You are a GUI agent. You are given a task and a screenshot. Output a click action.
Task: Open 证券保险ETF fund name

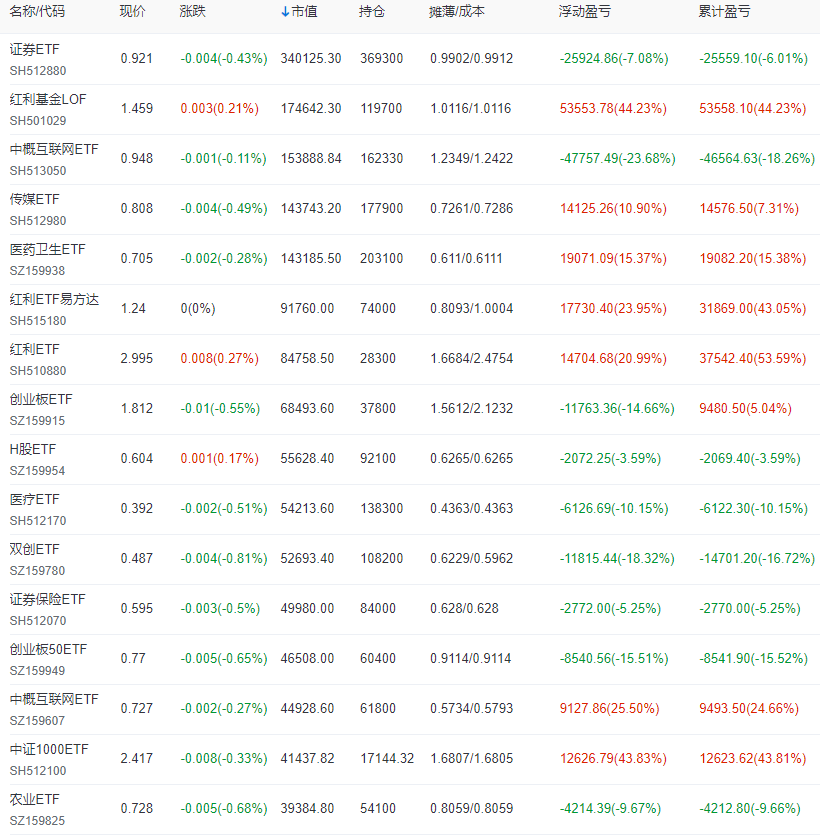48,599
